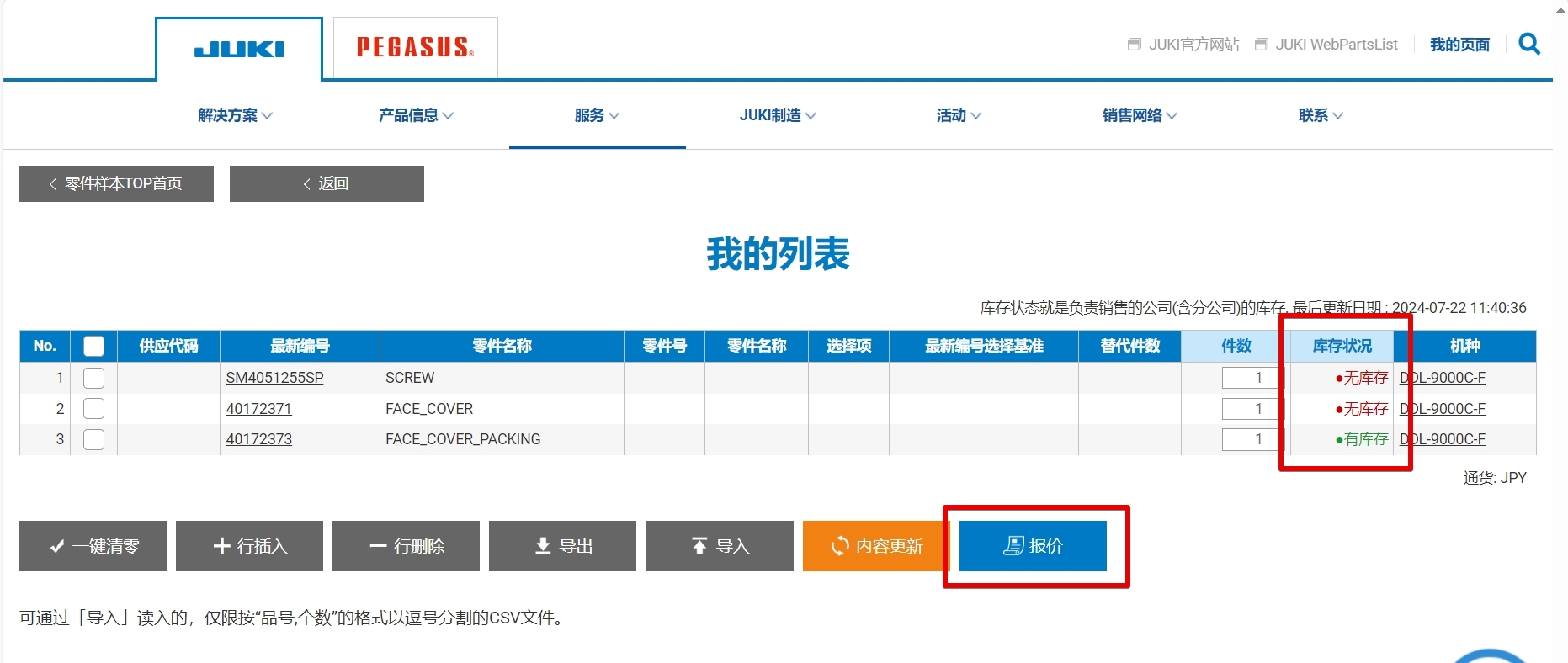1568x663 pixels.
Task: Click the 导出 export button
Action: [562, 546]
